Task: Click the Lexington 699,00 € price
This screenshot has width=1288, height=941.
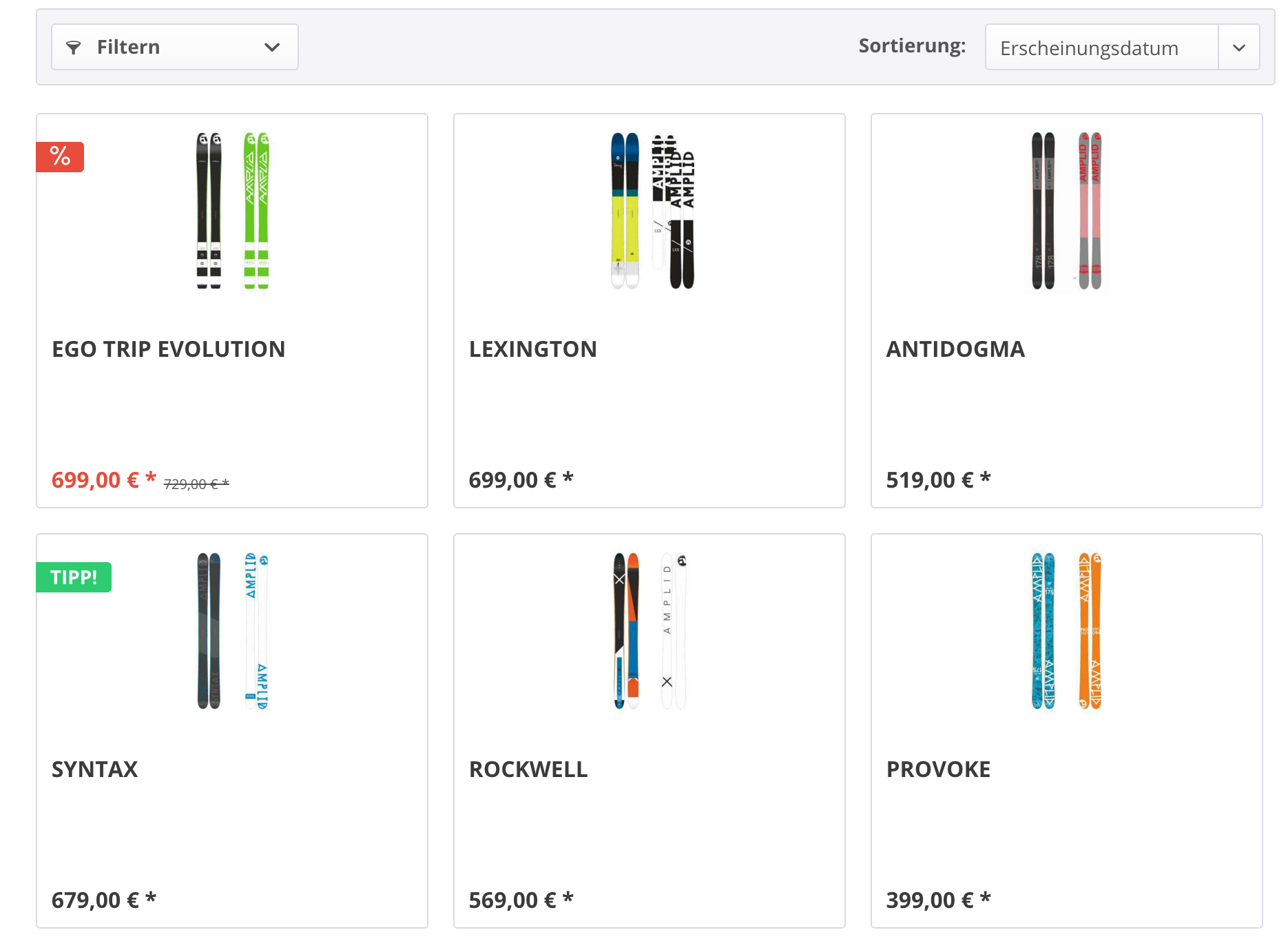Action: [521, 479]
